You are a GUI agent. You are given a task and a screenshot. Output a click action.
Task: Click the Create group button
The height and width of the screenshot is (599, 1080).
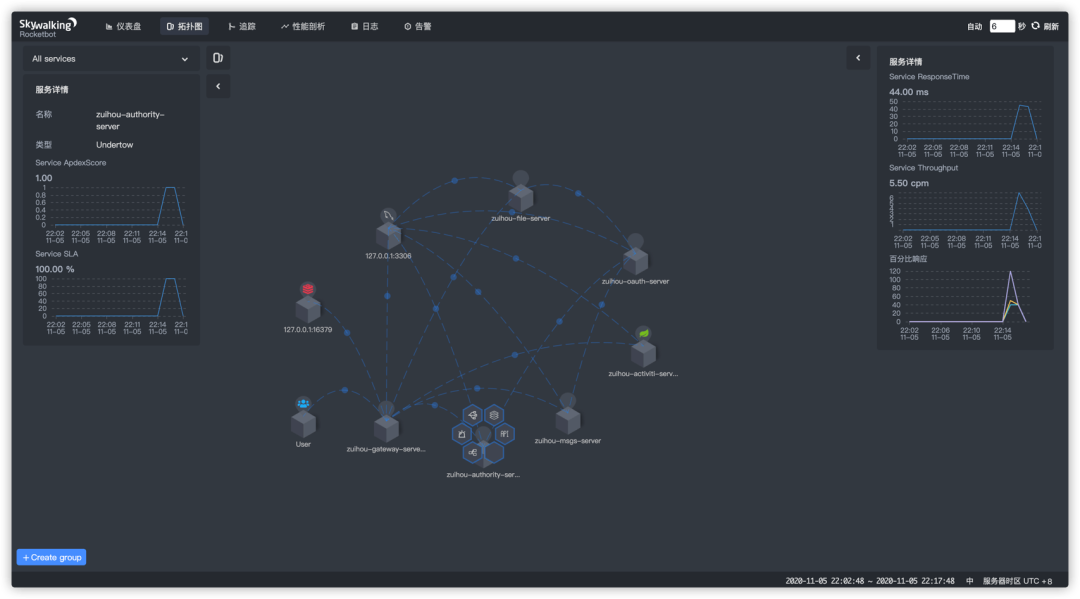coord(52,557)
